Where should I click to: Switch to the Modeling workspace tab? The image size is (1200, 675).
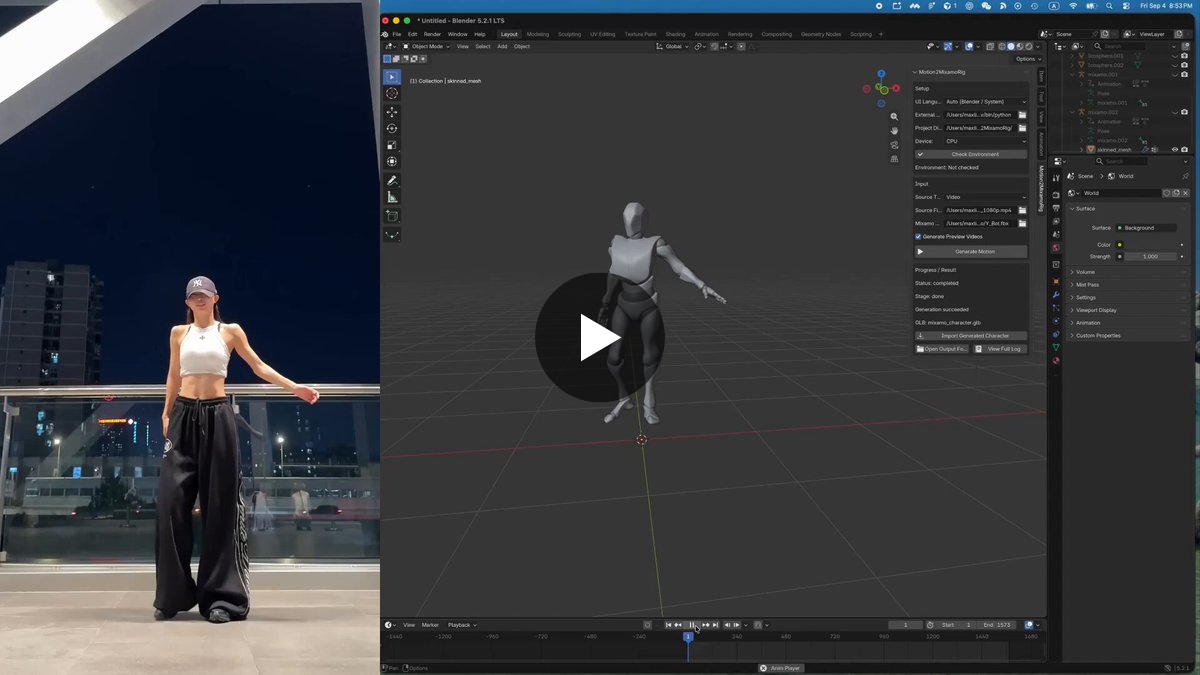538,34
